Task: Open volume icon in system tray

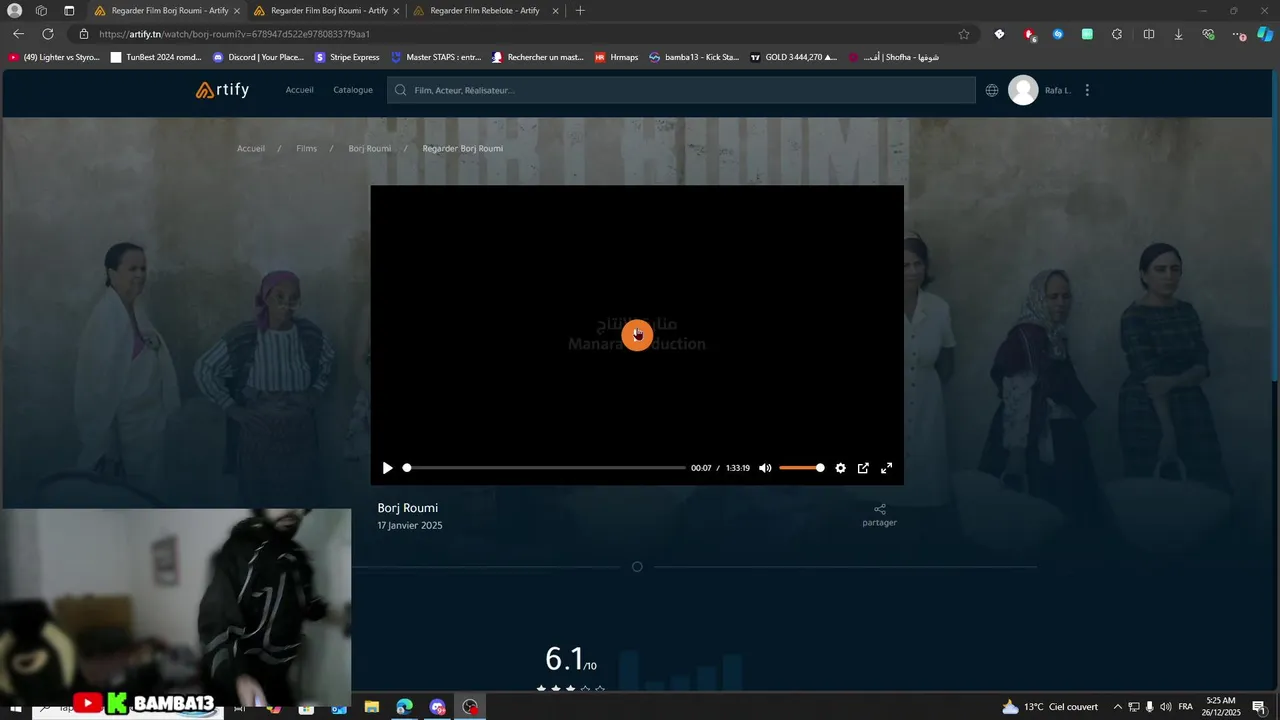Action: click(x=1166, y=707)
